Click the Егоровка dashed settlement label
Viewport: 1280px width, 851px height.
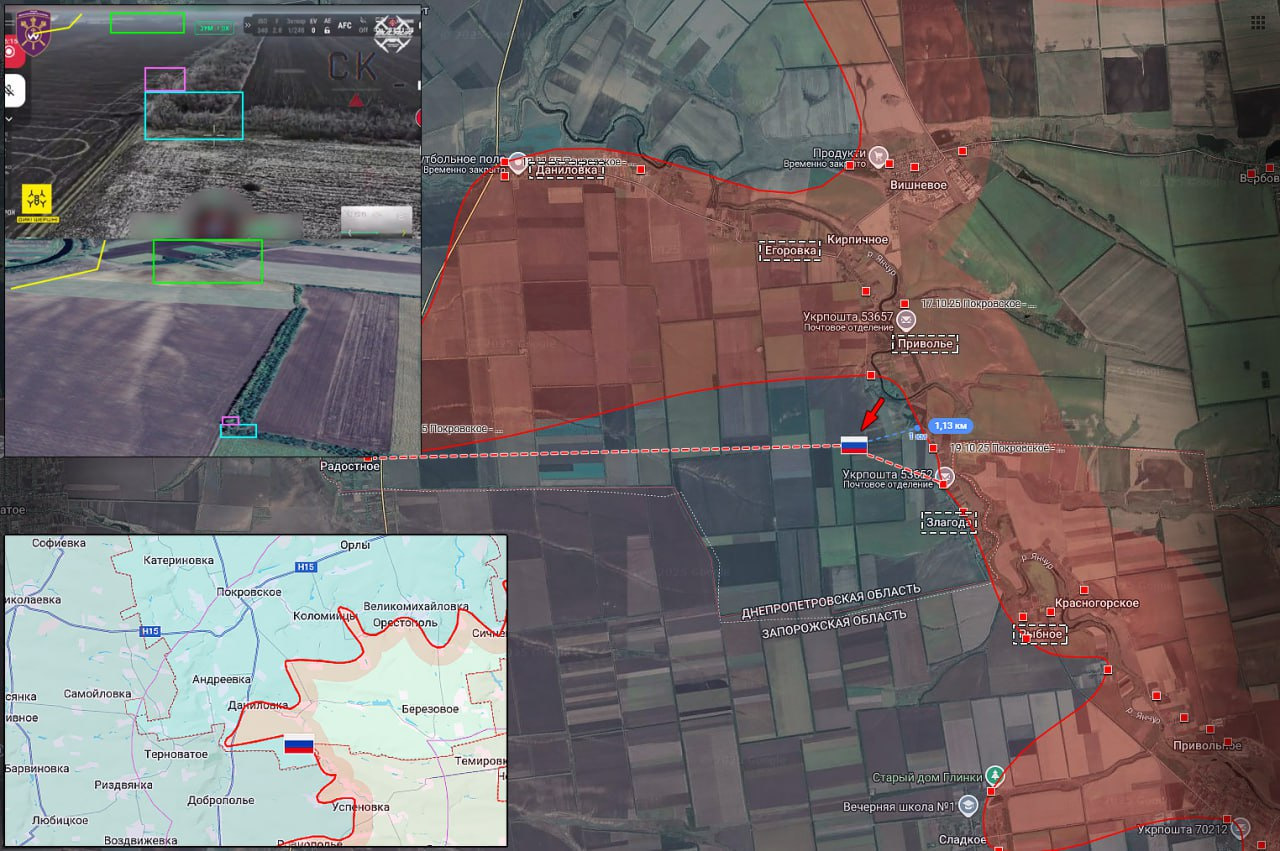[x=789, y=251]
